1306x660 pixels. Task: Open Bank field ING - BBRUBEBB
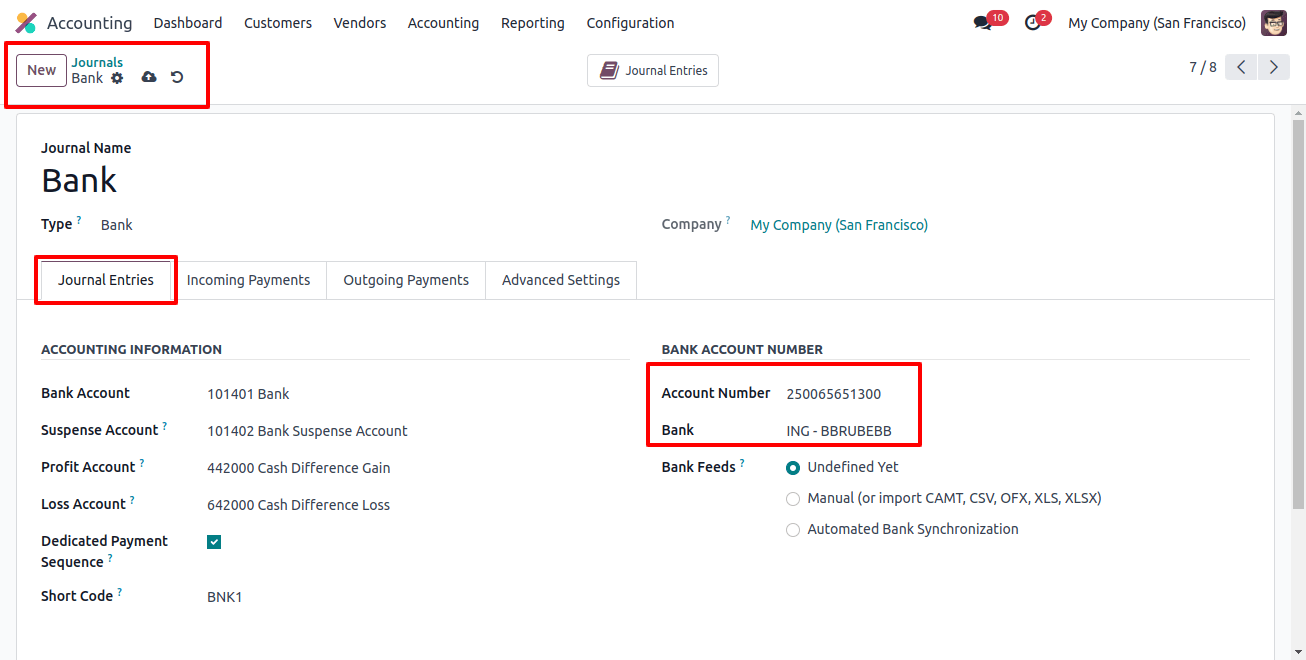pyautogui.click(x=839, y=431)
